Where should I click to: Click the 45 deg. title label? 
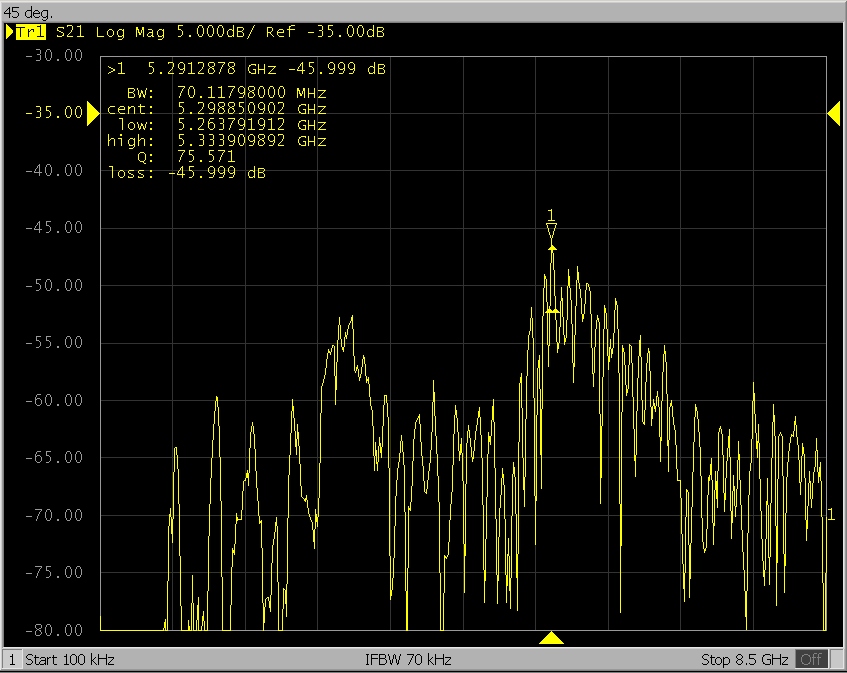(31, 13)
